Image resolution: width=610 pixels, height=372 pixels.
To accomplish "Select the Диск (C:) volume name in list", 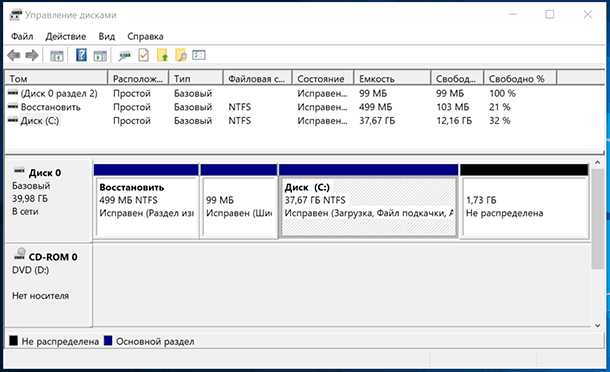I will coord(40,121).
